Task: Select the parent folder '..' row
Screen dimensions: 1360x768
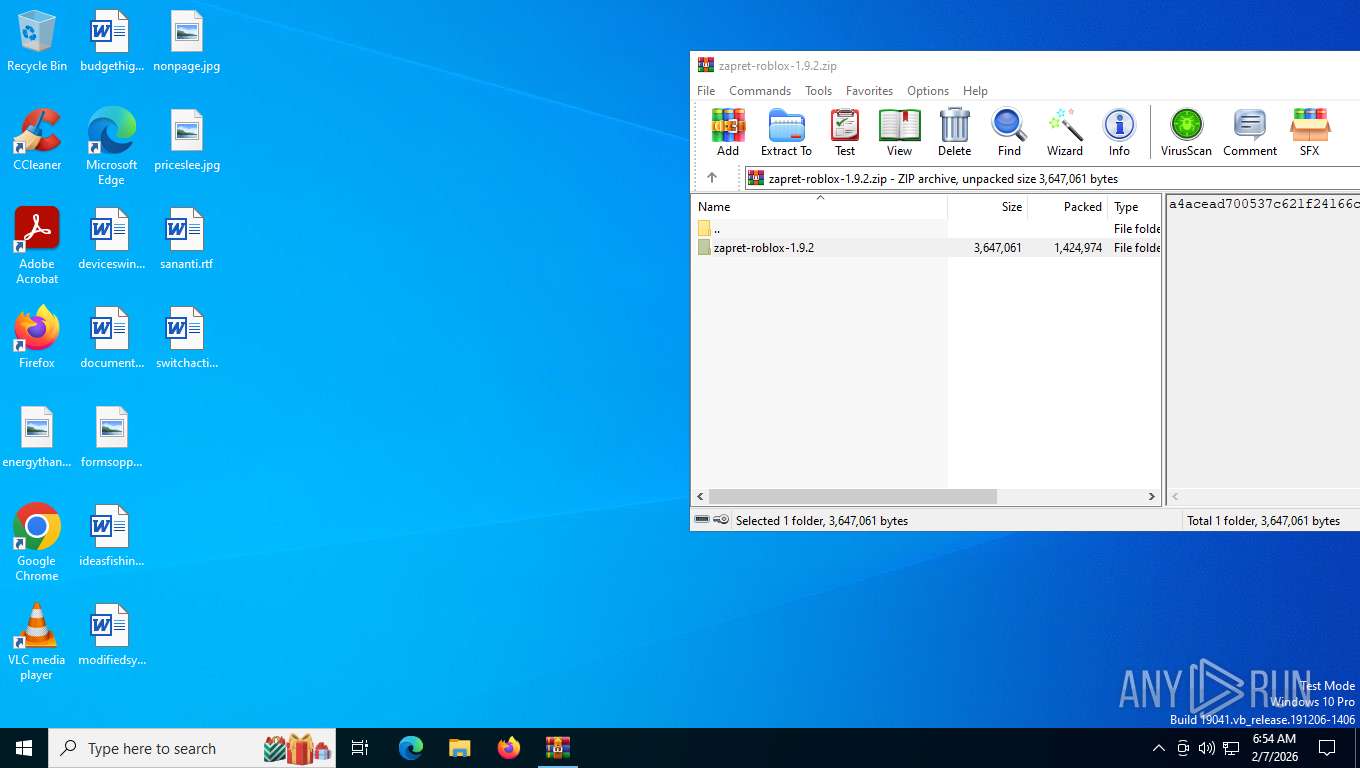Action: (x=927, y=228)
